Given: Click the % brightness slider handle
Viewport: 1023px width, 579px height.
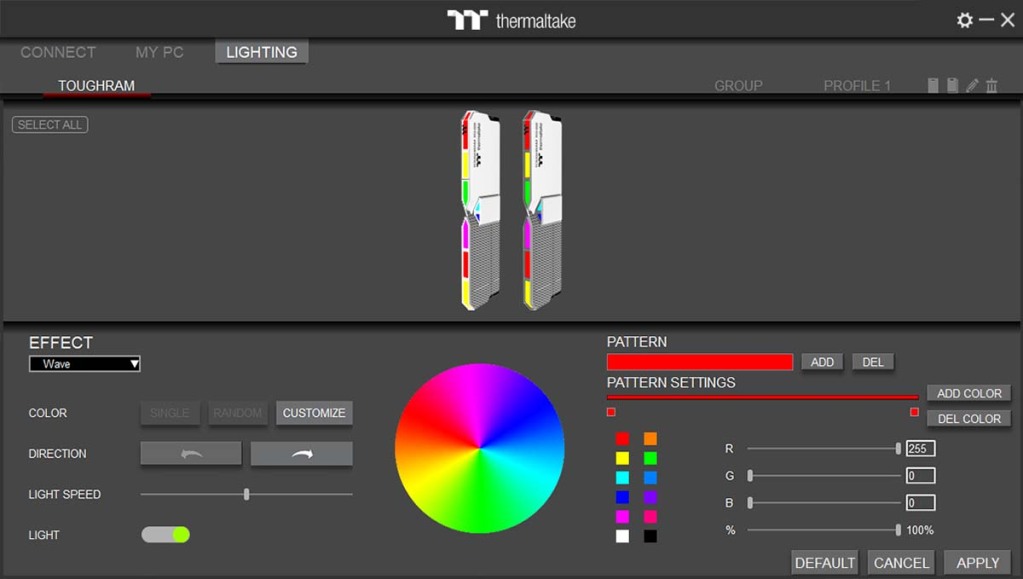Looking at the screenshot, I should click(898, 530).
